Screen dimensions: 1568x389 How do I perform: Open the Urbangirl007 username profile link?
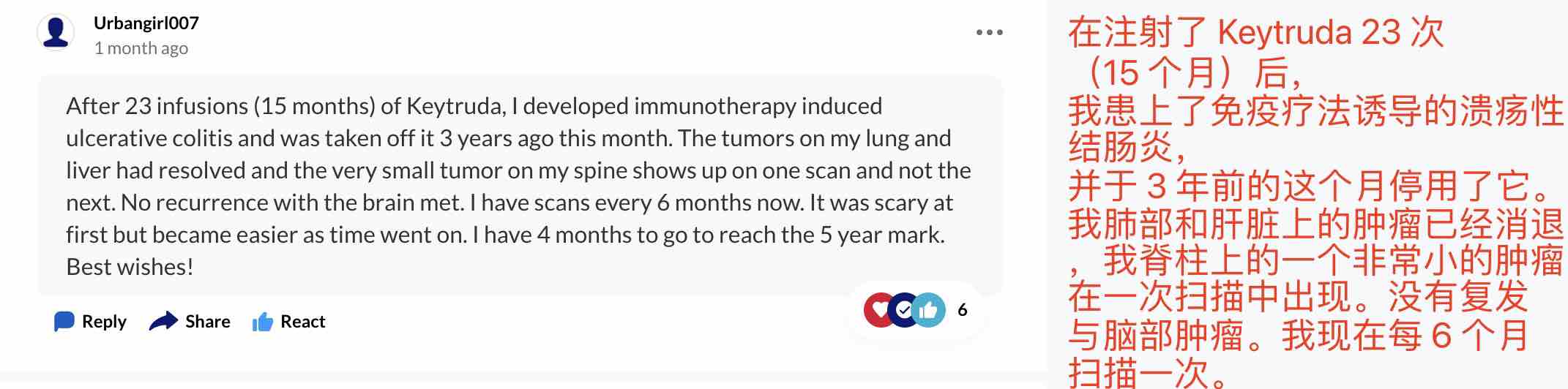[146, 23]
